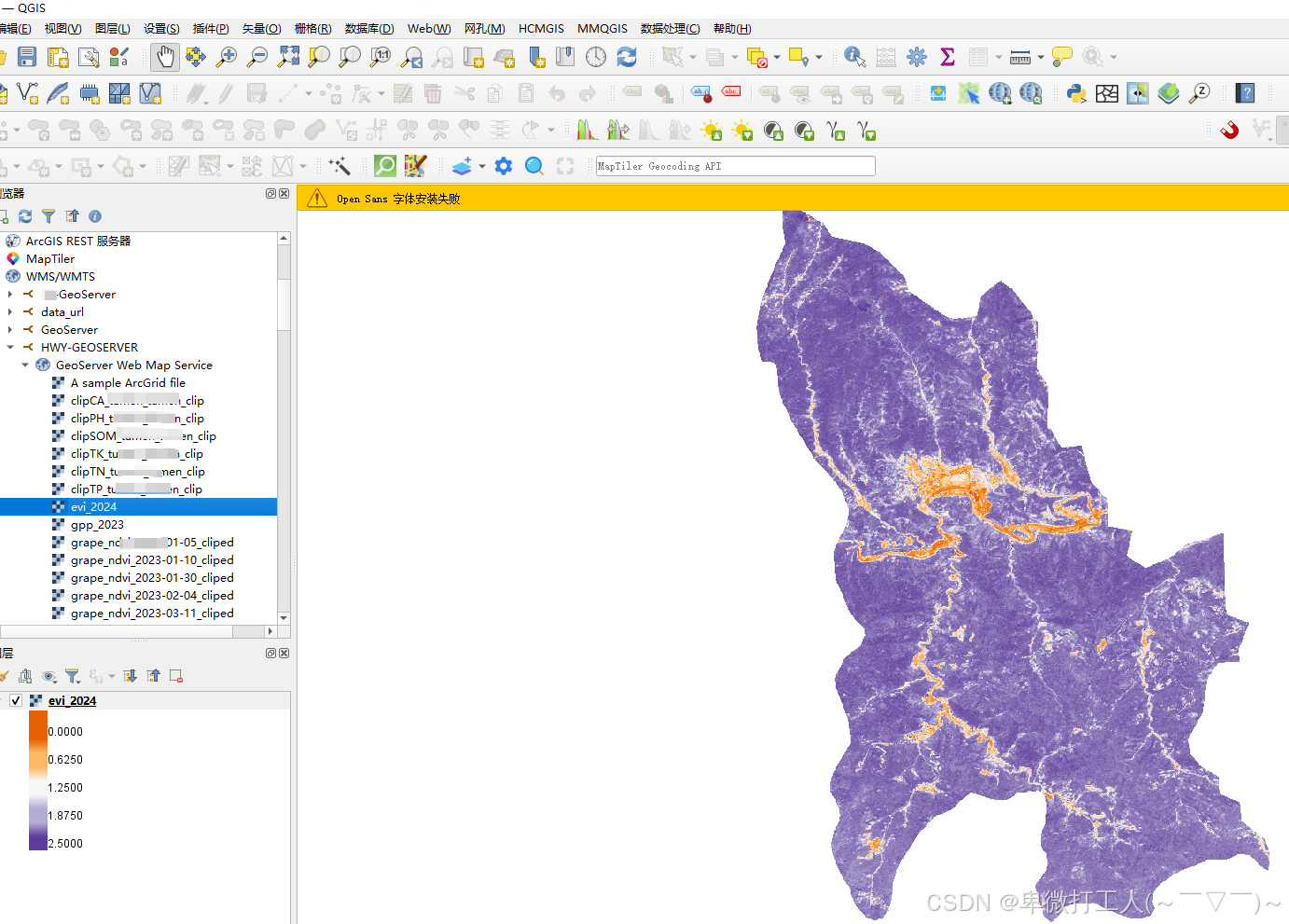Viewport: 1289px width, 924px height.
Task: Click the Filter Browser funnel icon
Action: 49,216
